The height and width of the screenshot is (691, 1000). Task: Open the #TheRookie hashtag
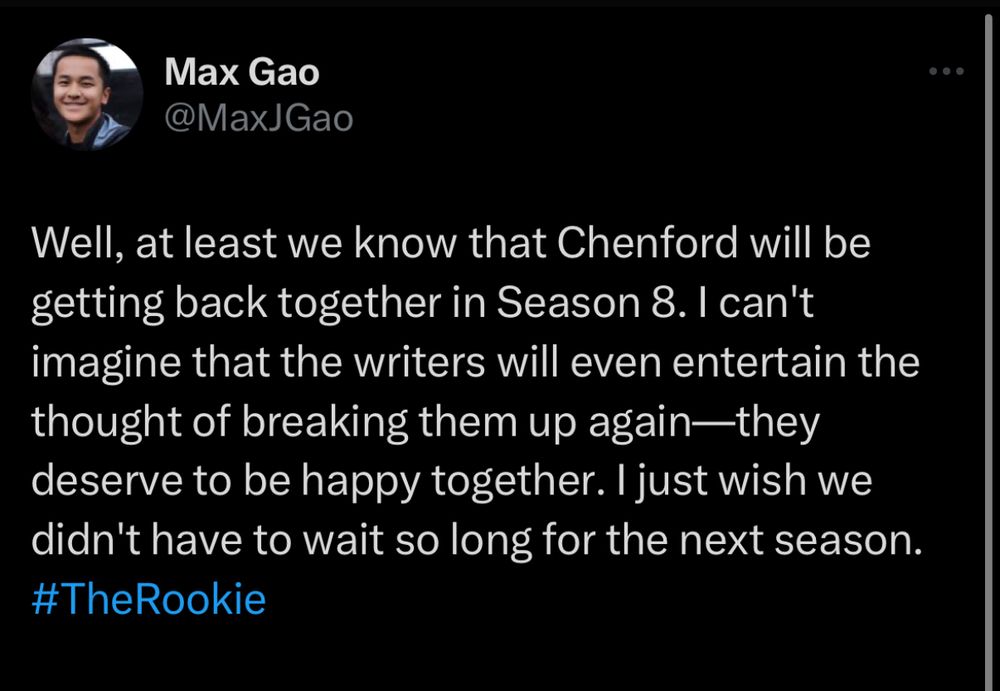click(x=148, y=598)
